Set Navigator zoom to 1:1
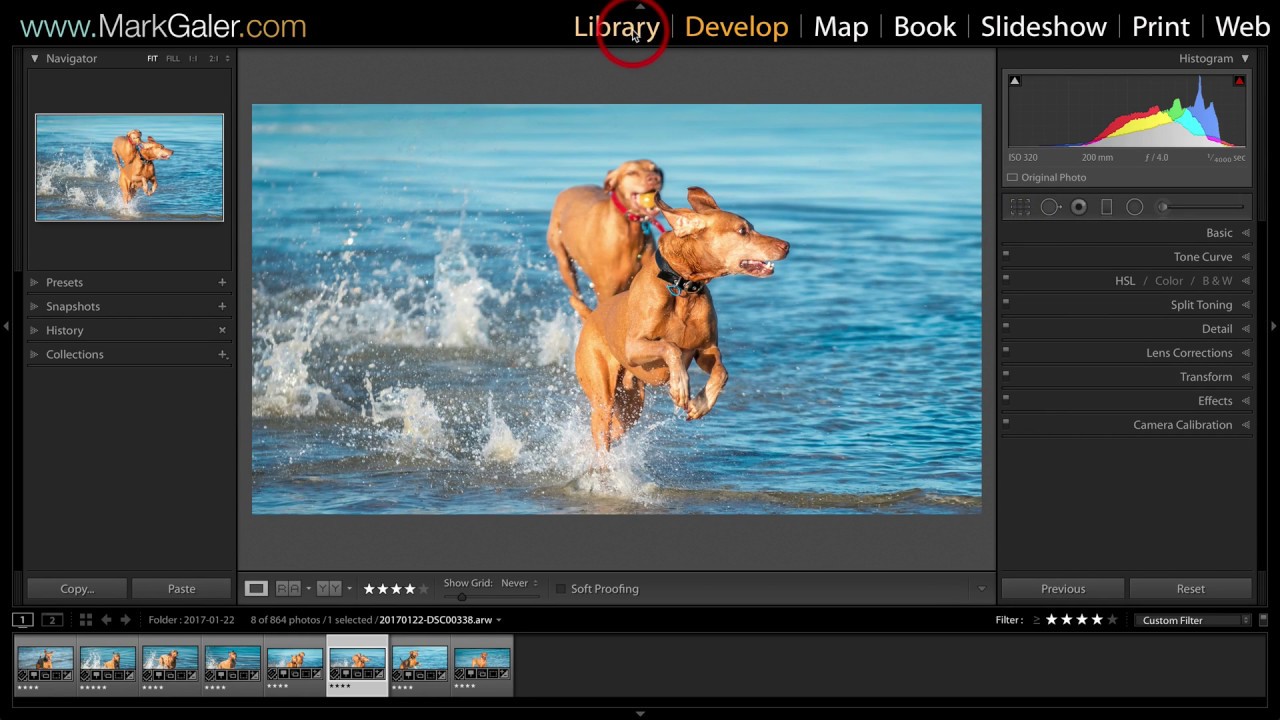Screen dimensions: 1280x720 193,59
